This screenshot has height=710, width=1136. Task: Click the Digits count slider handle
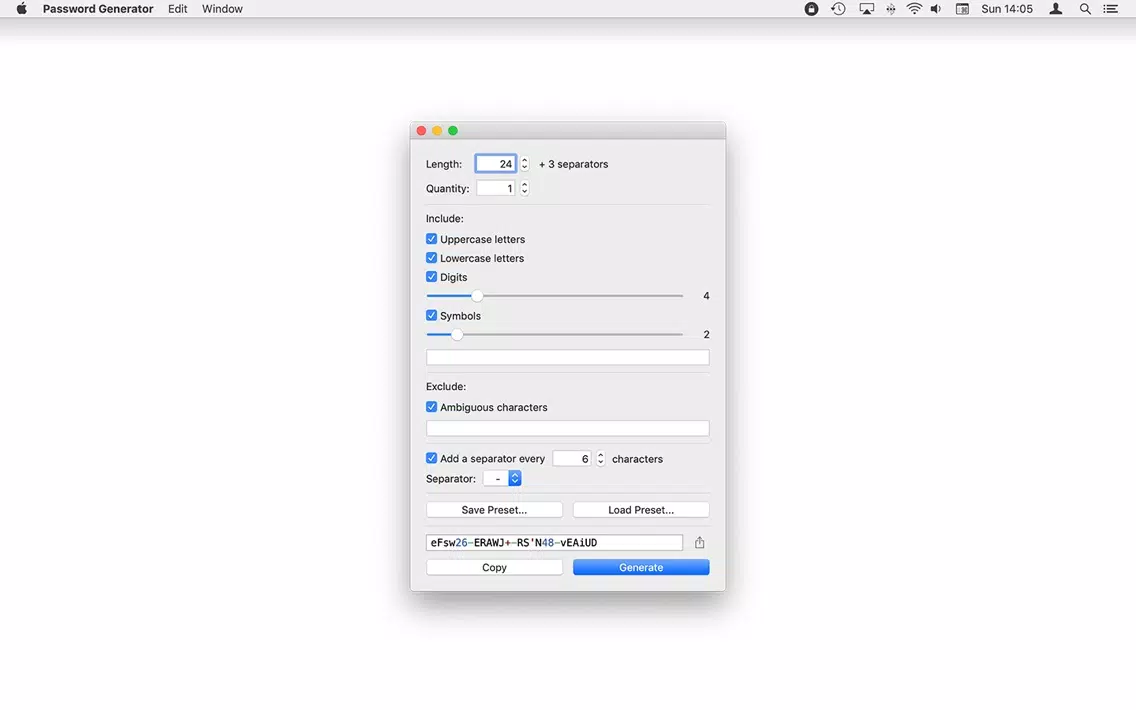tap(477, 296)
